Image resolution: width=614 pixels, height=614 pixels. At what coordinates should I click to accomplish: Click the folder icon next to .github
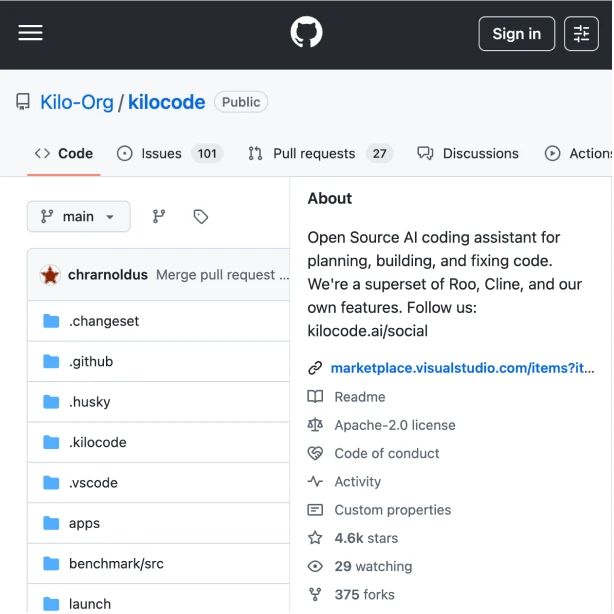[x=51, y=361]
